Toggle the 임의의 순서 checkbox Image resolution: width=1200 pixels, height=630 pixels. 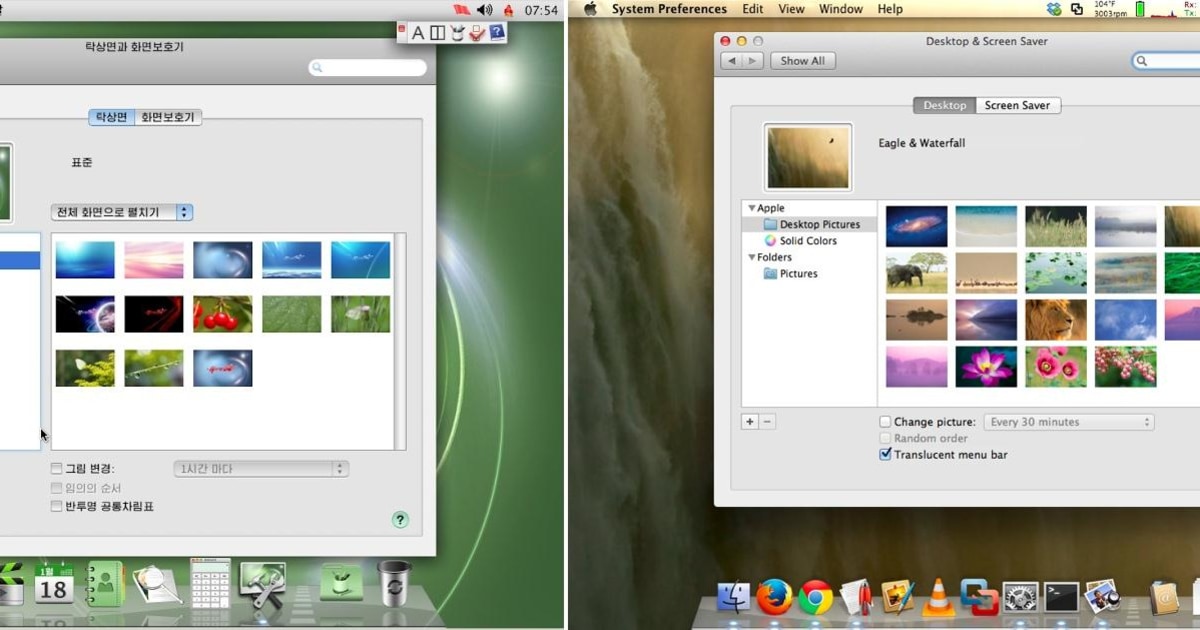click(56, 488)
